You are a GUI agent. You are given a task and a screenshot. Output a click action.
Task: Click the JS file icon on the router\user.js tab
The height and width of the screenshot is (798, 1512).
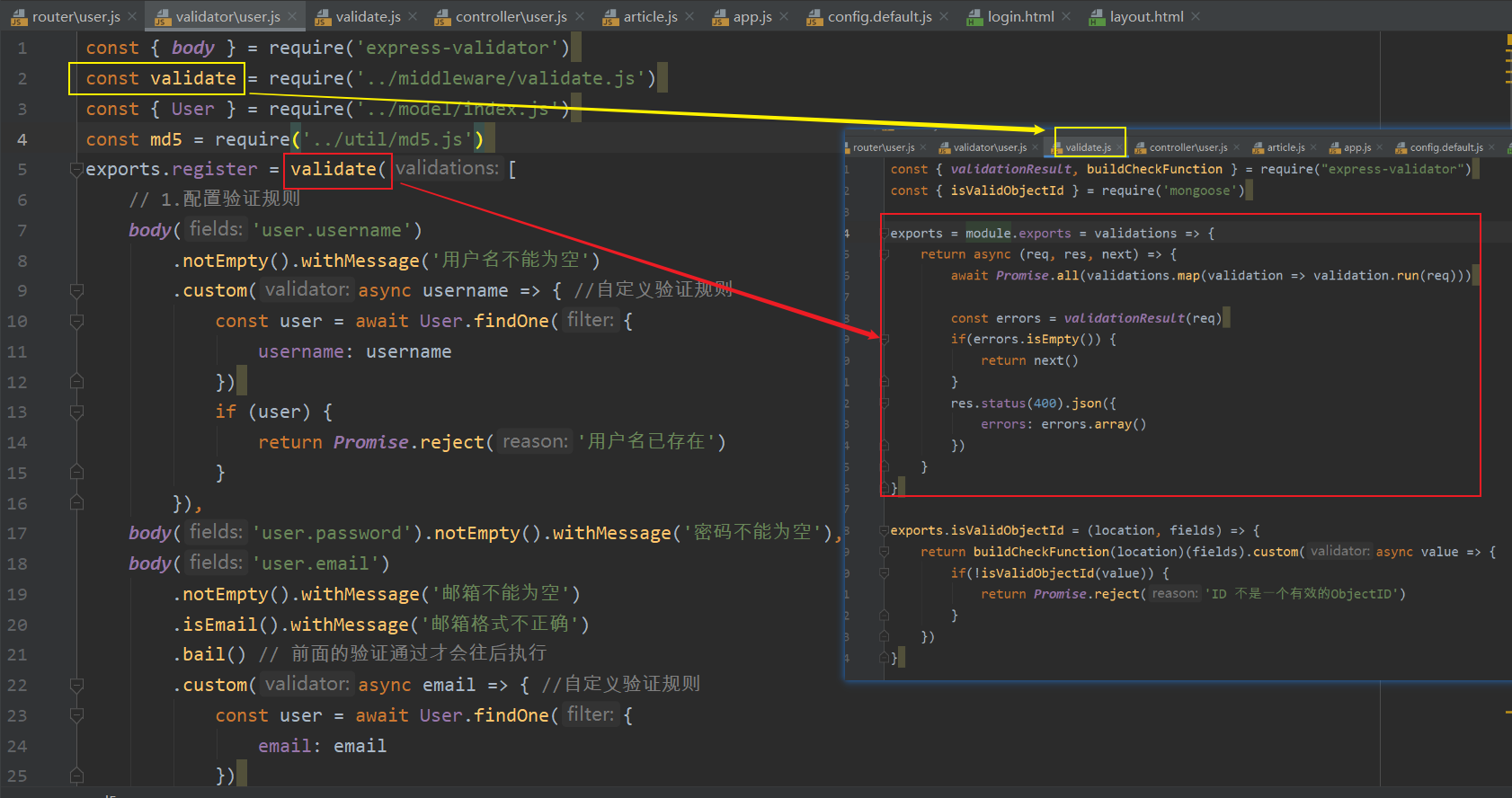(x=17, y=17)
